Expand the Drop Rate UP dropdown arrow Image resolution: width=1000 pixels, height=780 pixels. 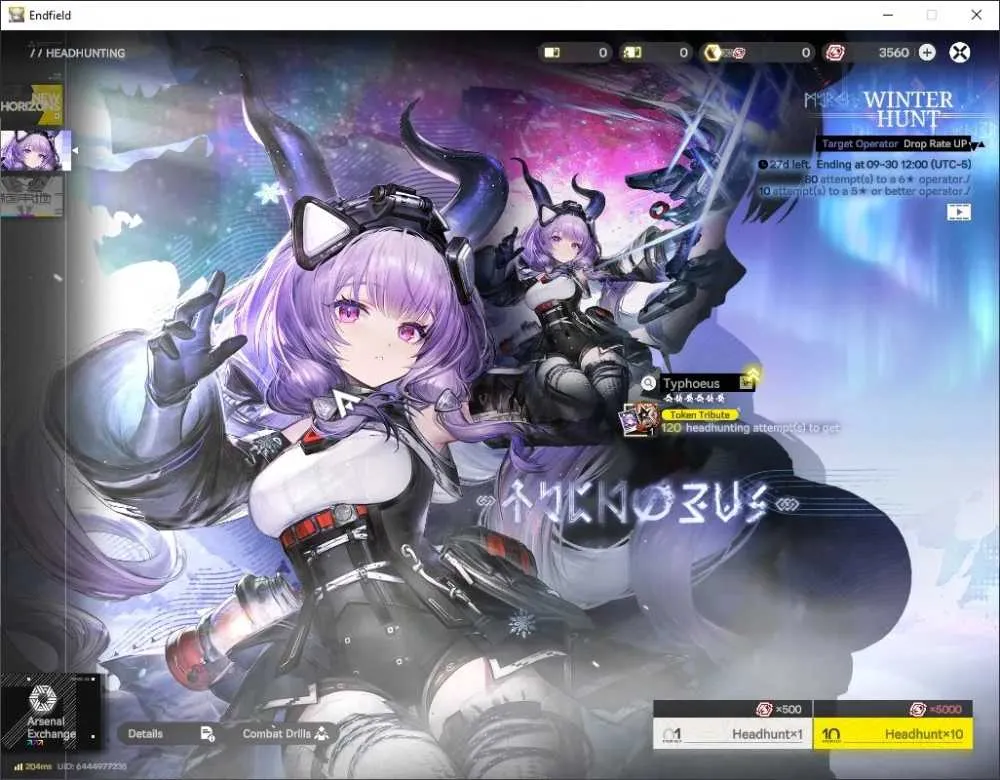978,144
